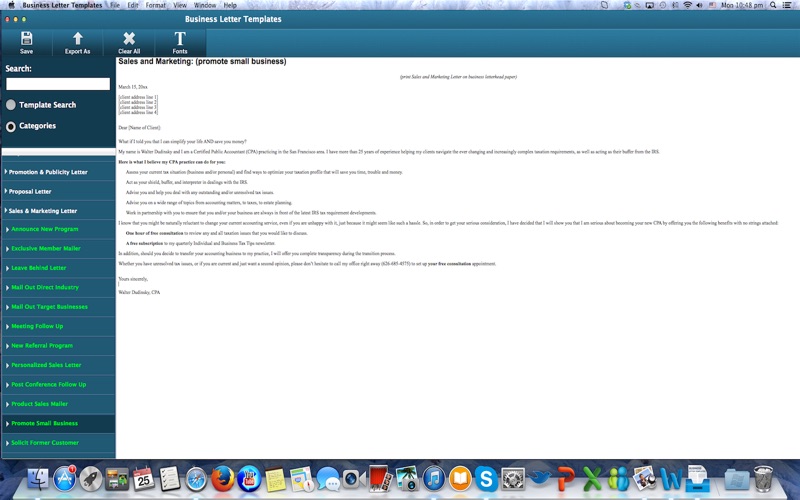Click the Export As arrow icon

(x=78, y=38)
